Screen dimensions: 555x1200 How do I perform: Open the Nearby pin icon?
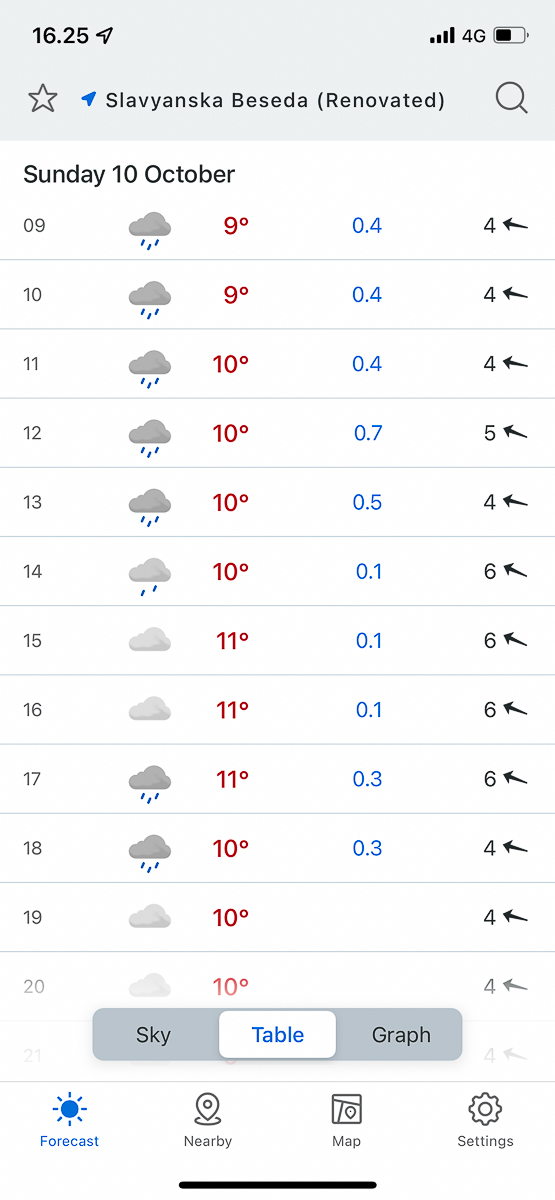point(208,1120)
